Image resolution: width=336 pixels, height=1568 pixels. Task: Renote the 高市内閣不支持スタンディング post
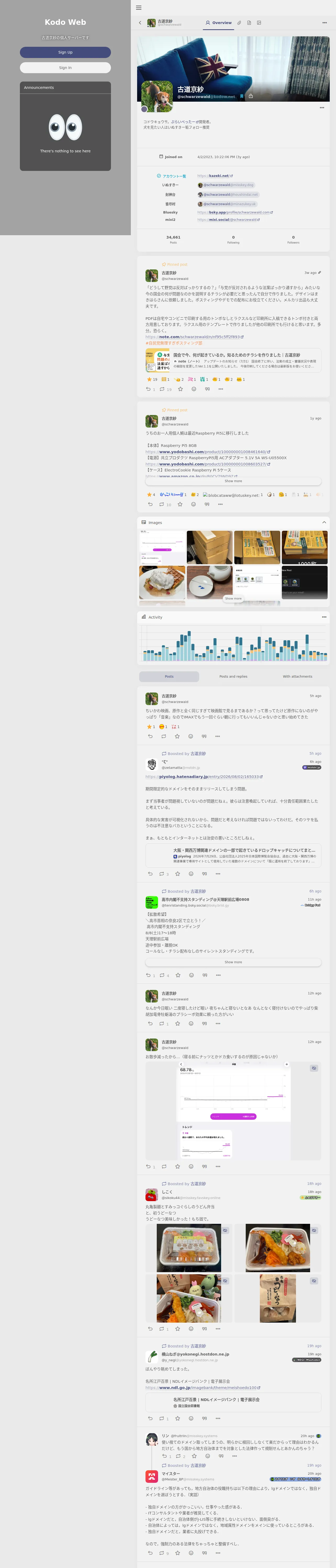tap(162, 975)
